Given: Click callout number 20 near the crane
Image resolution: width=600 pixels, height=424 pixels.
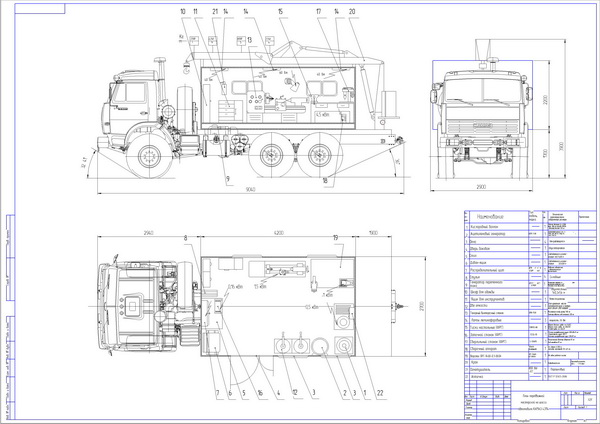Looking at the screenshot, I should point(350,10).
